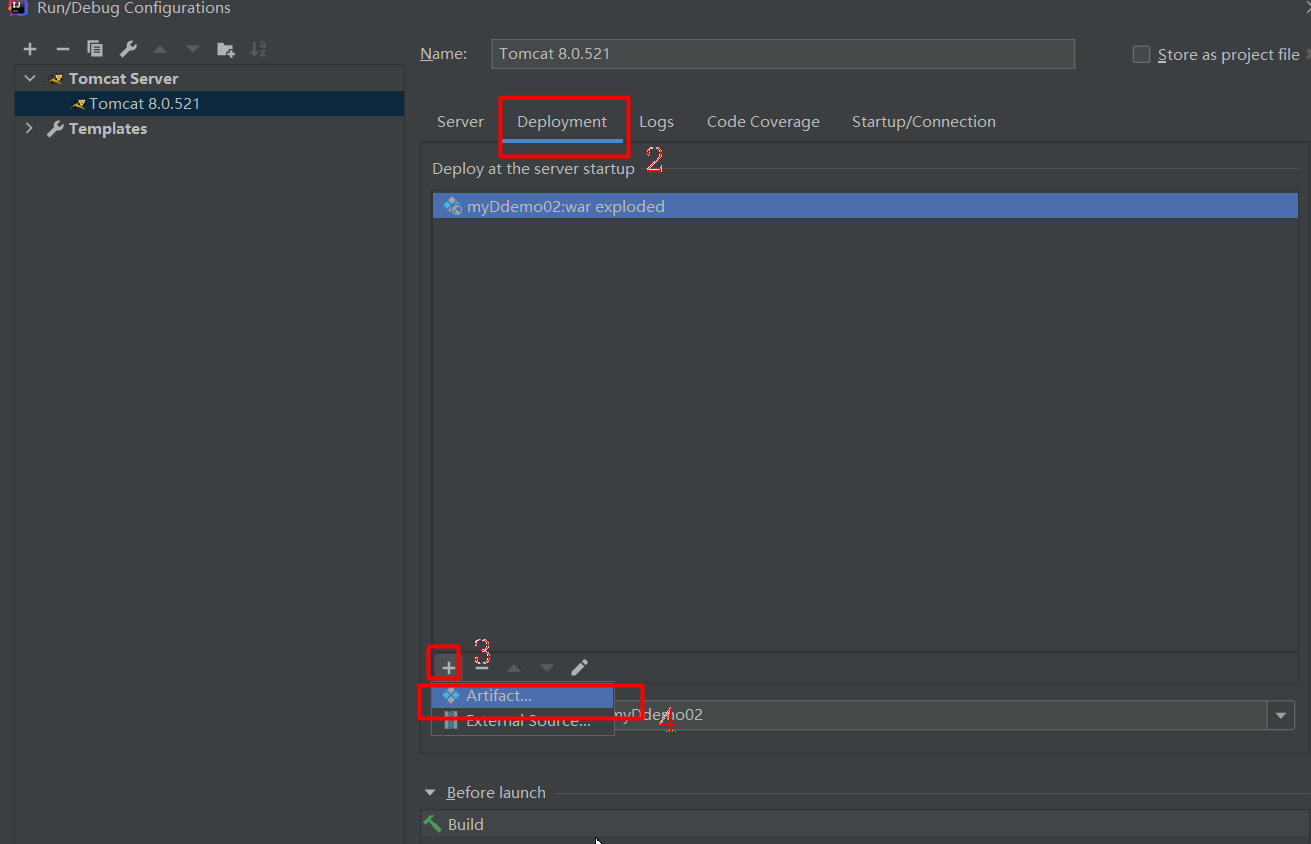1311x844 pixels.
Task: Create new folder for configurations
Action: [226, 49]
